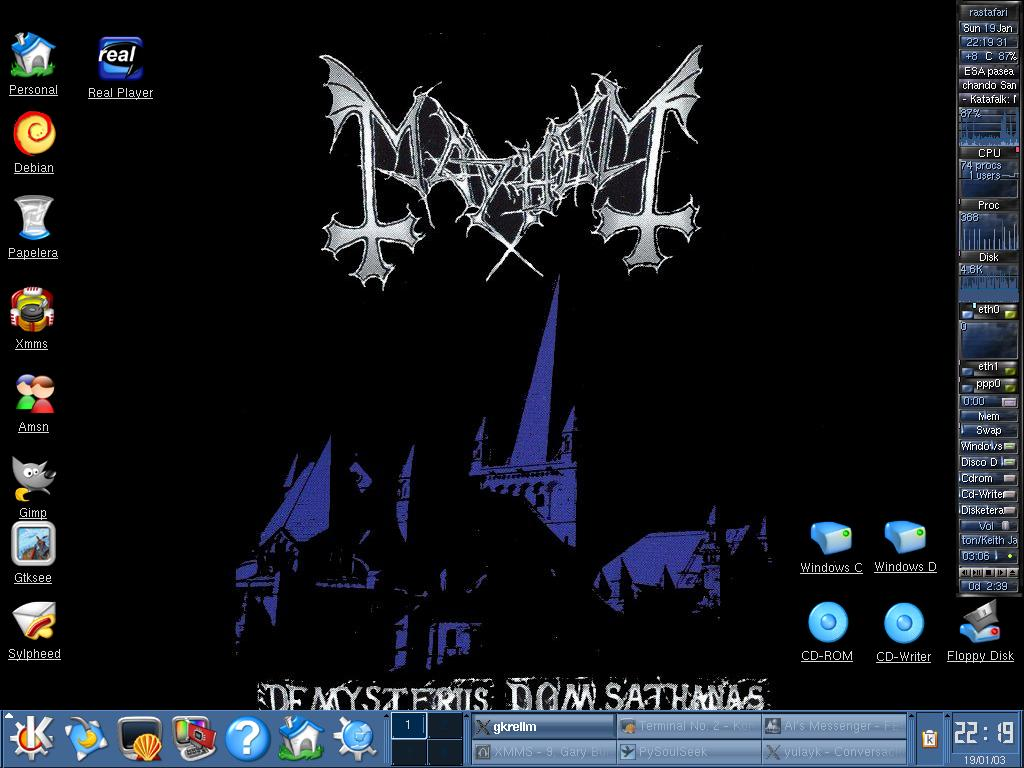
Task: Click stop button in gkrellm XMMS controls
Action: [989, 573]
